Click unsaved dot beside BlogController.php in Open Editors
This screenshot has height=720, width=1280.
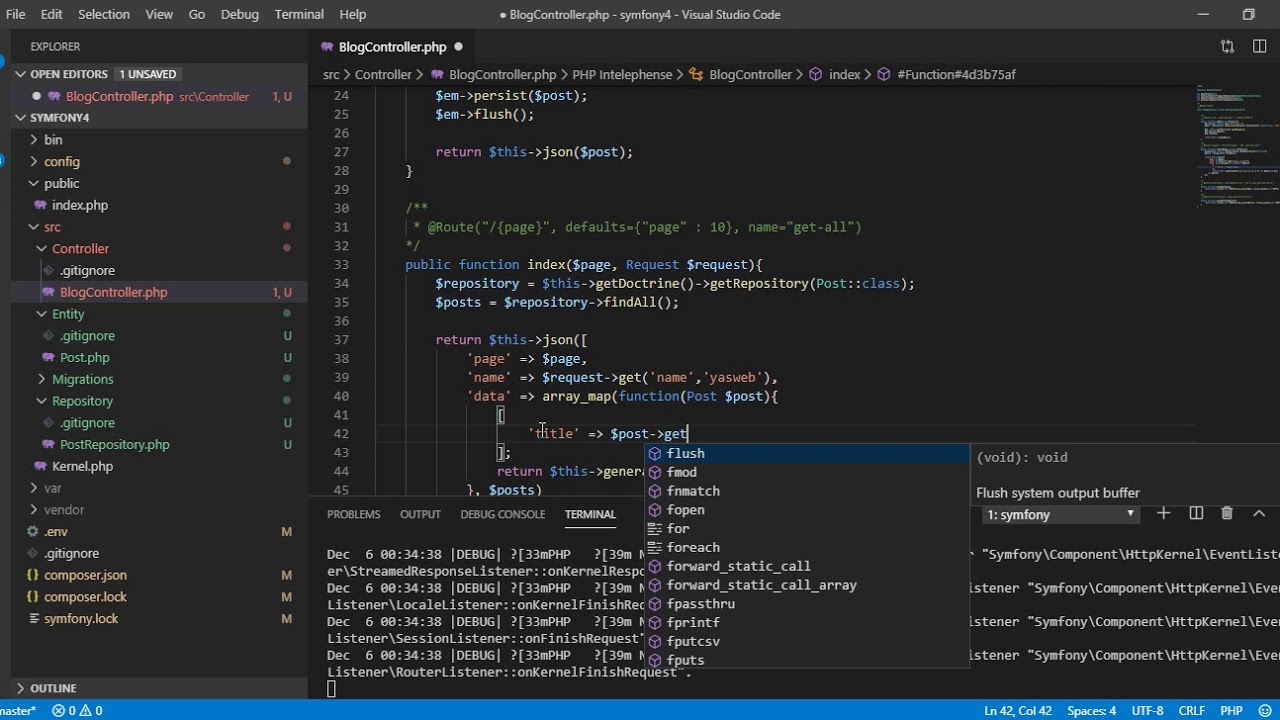[36, 96]
